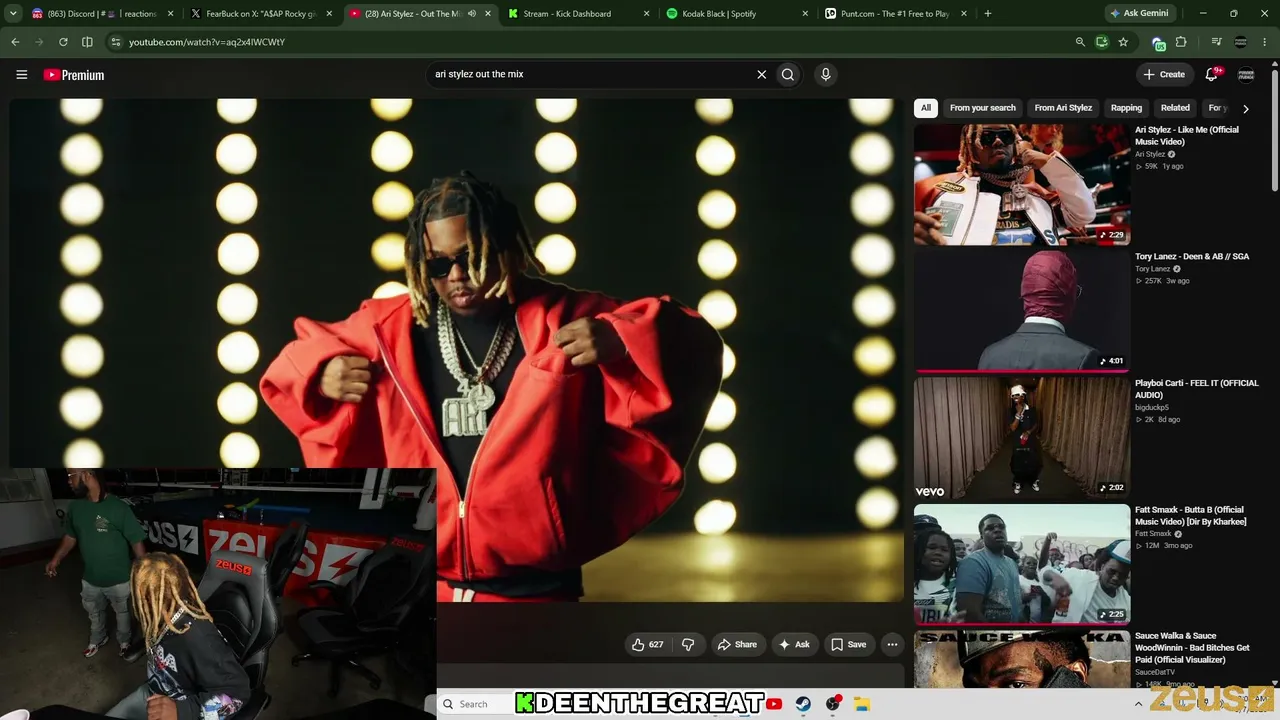This screenshot has width=1280, height=720.
Task: Open the YouTube account avatar menu
Action: tap(1246, 74)
